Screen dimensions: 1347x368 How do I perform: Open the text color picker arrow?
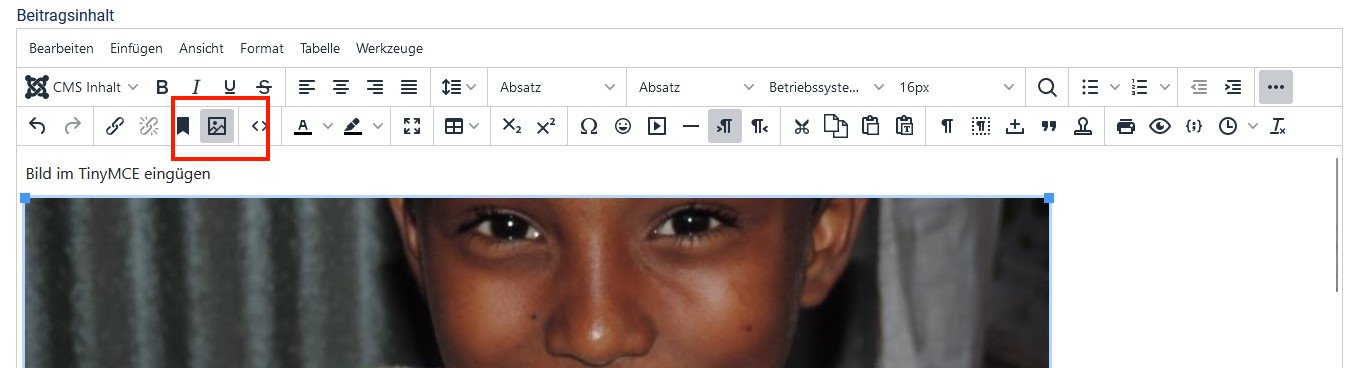coord(328,126)
